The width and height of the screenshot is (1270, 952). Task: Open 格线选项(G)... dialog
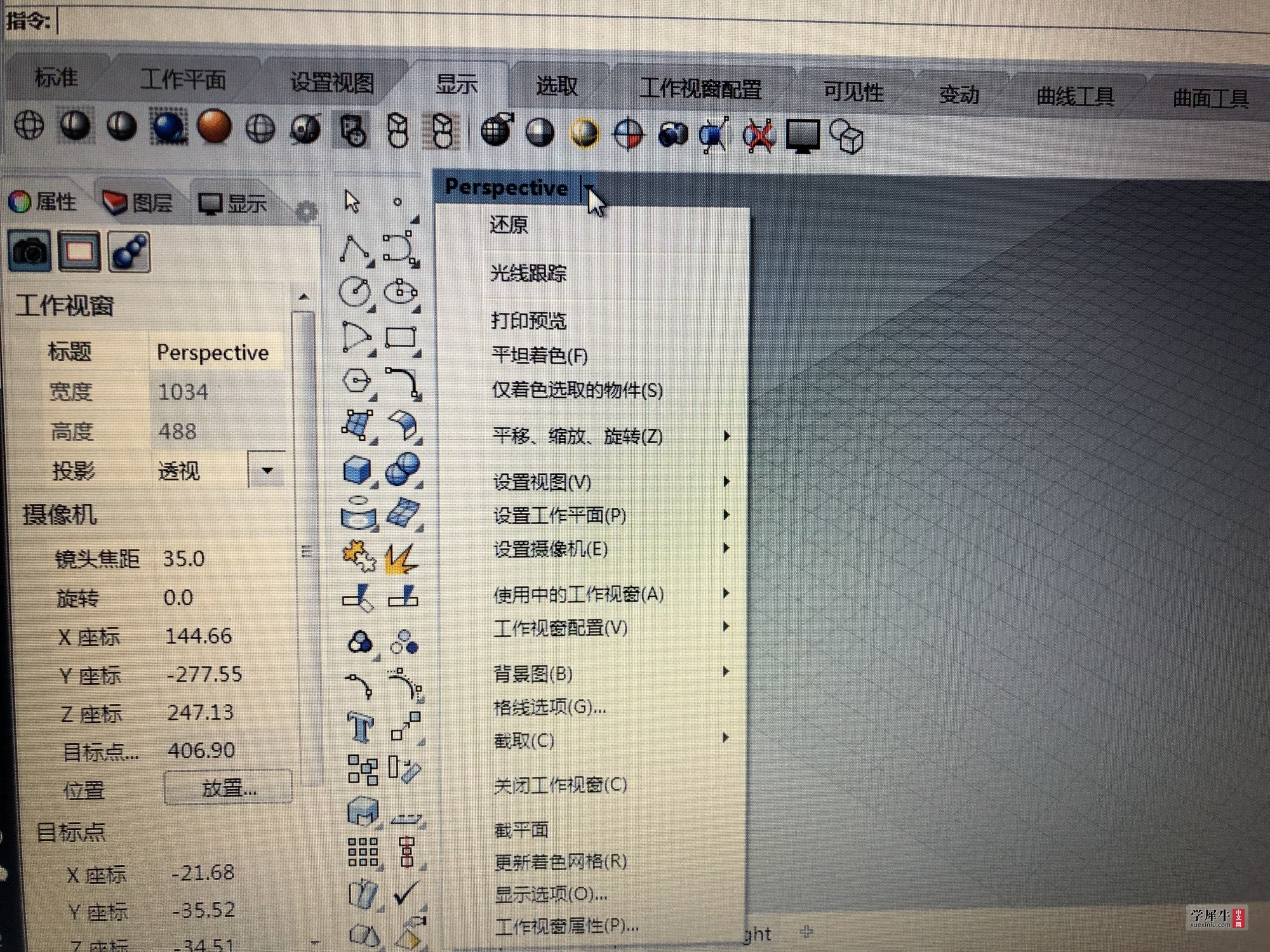pyautogui.click(x=550, y=706)
